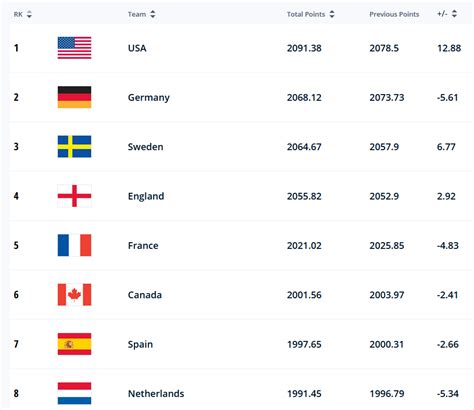Screen dimensions: 474x410
Task: Sort by the Team column arrows
Action: 153,14
